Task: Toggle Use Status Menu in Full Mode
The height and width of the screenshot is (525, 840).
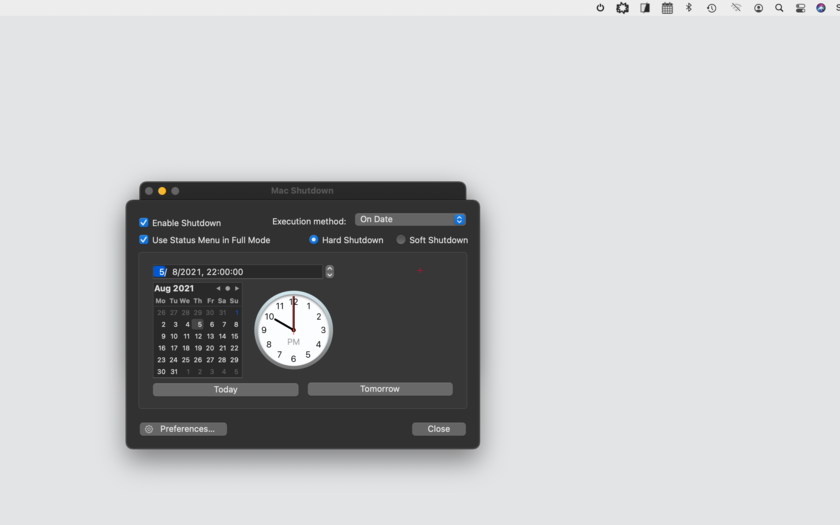Action: (x=144, y=239)
